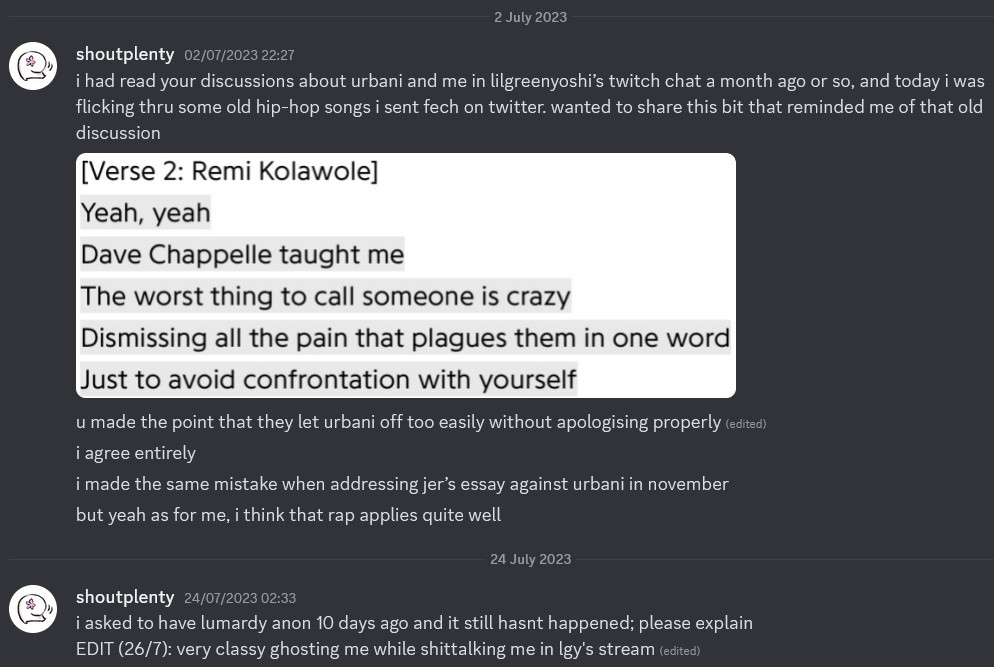Screen dimensions: 994x667
Task: Select the "i agree entirely" message
Action: pos(136,453)
